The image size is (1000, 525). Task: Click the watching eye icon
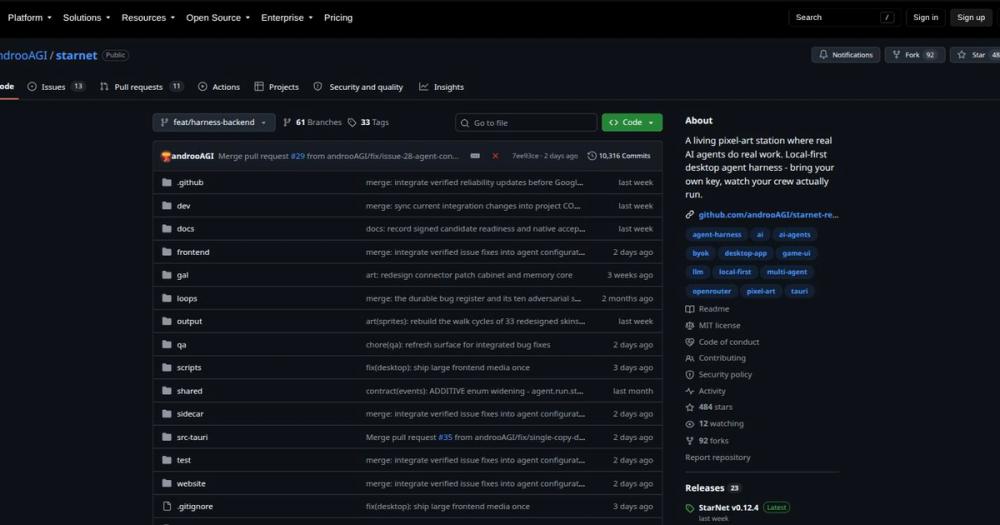click(689, 424)
